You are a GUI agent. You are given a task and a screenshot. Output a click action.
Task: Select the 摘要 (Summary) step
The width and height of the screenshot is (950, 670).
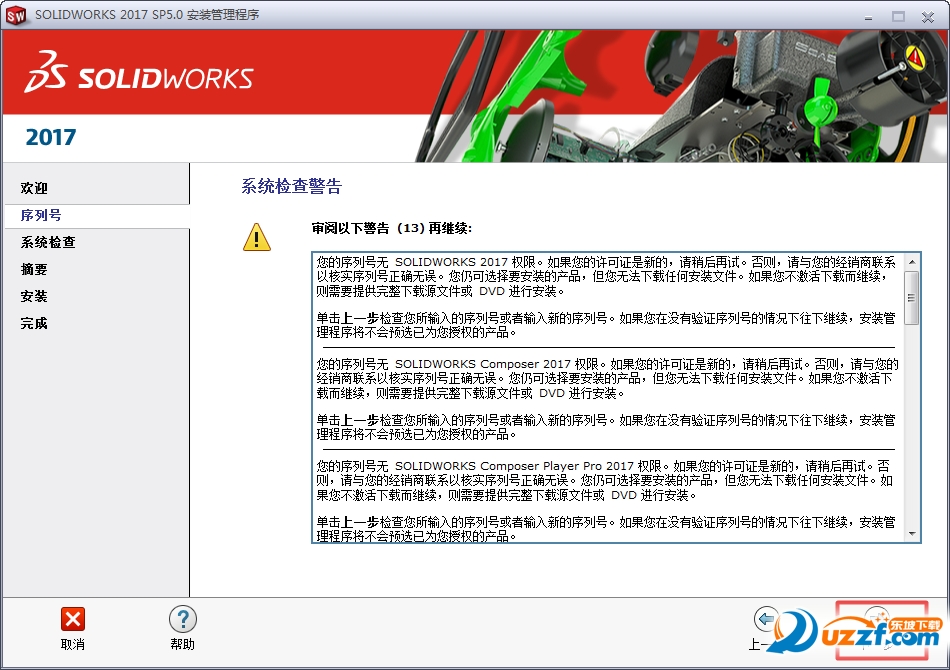34,269
